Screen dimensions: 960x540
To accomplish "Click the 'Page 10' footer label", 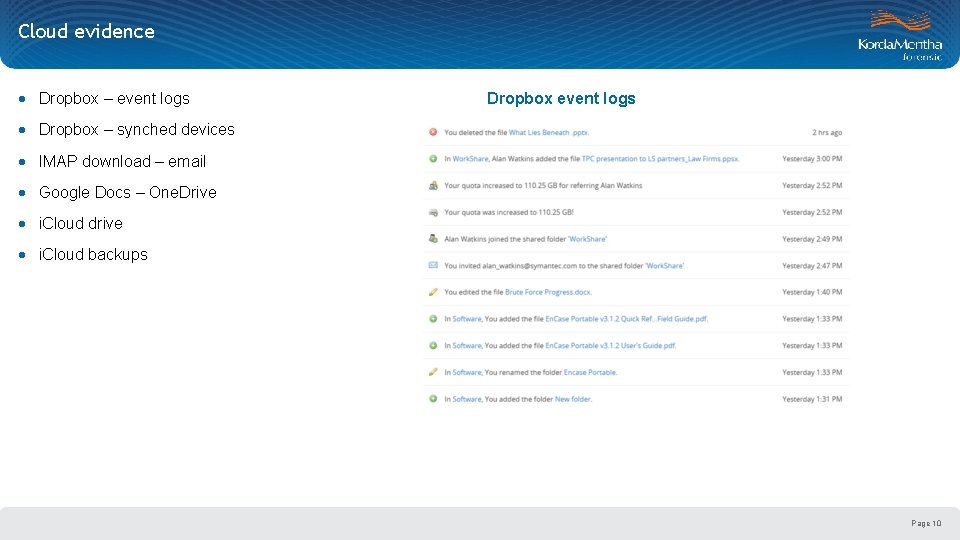I will tap(926, 523).
